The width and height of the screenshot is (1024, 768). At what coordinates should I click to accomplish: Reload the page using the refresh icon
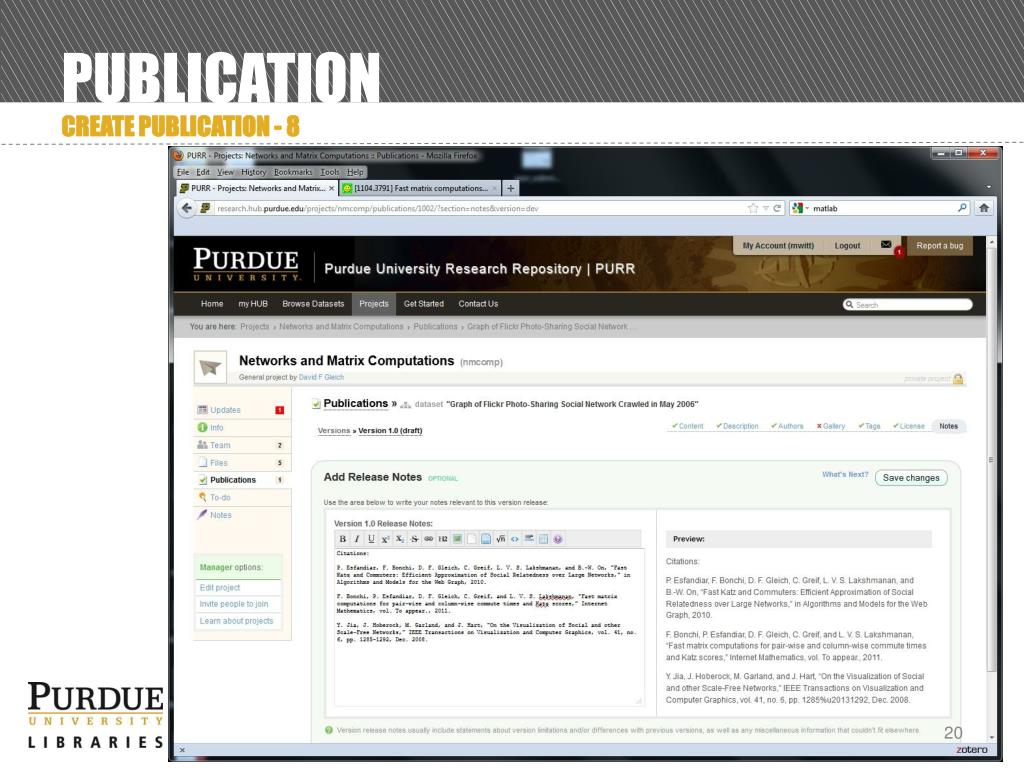tap(777, 208)
